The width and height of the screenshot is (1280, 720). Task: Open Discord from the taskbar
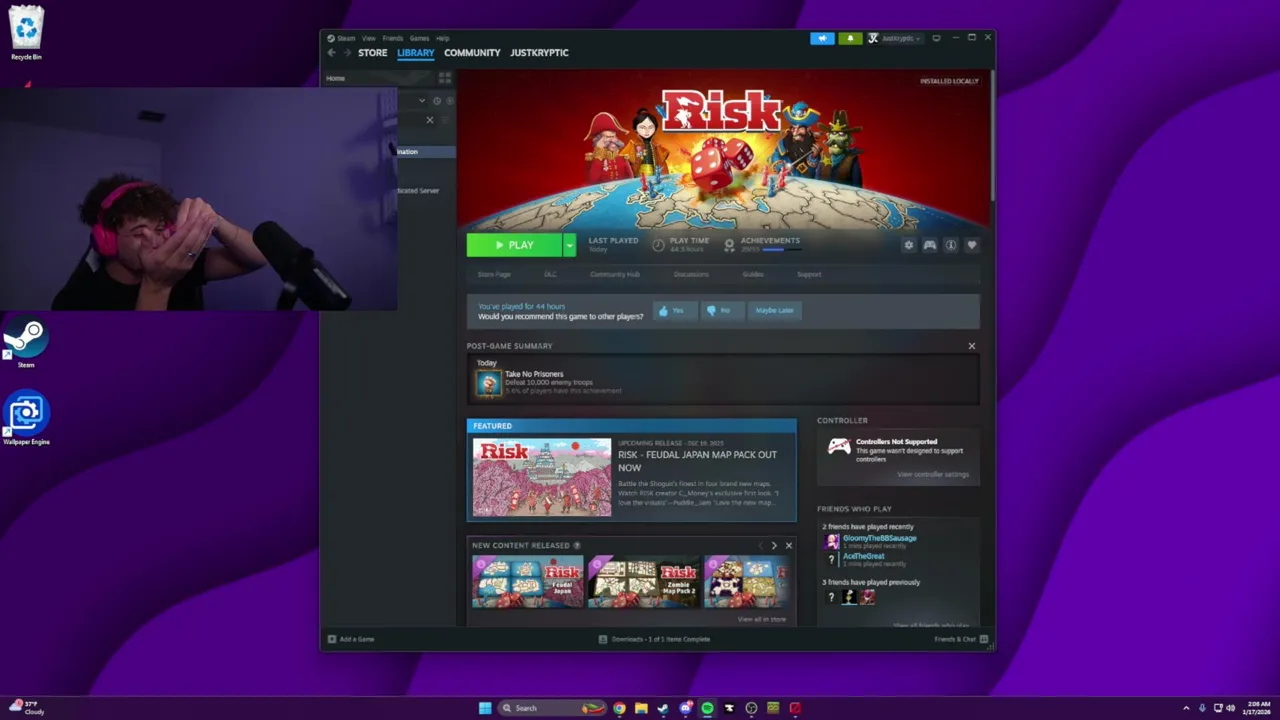[x=685, y=708]
